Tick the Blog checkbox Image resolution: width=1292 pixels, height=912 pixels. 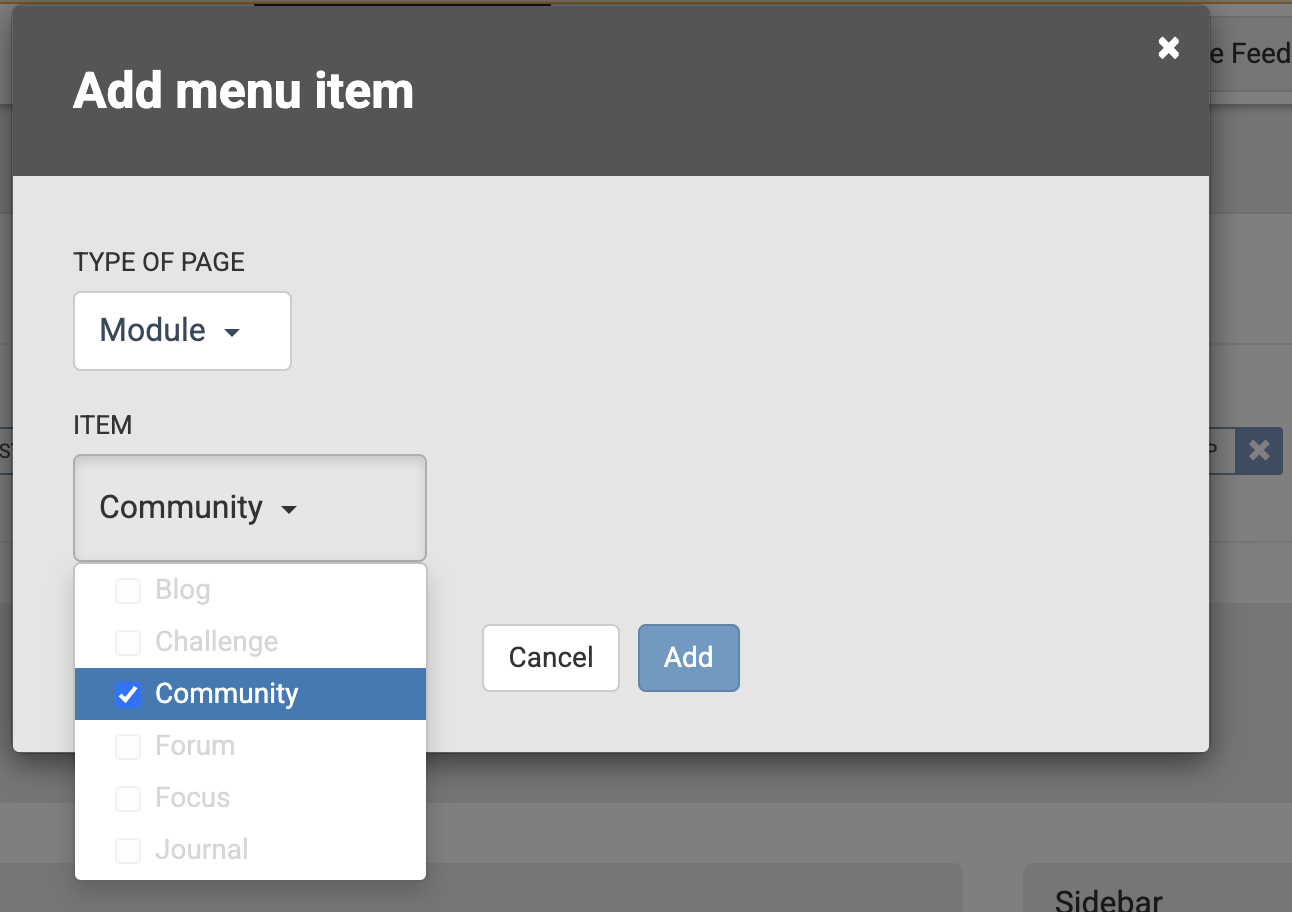(128, 591)
